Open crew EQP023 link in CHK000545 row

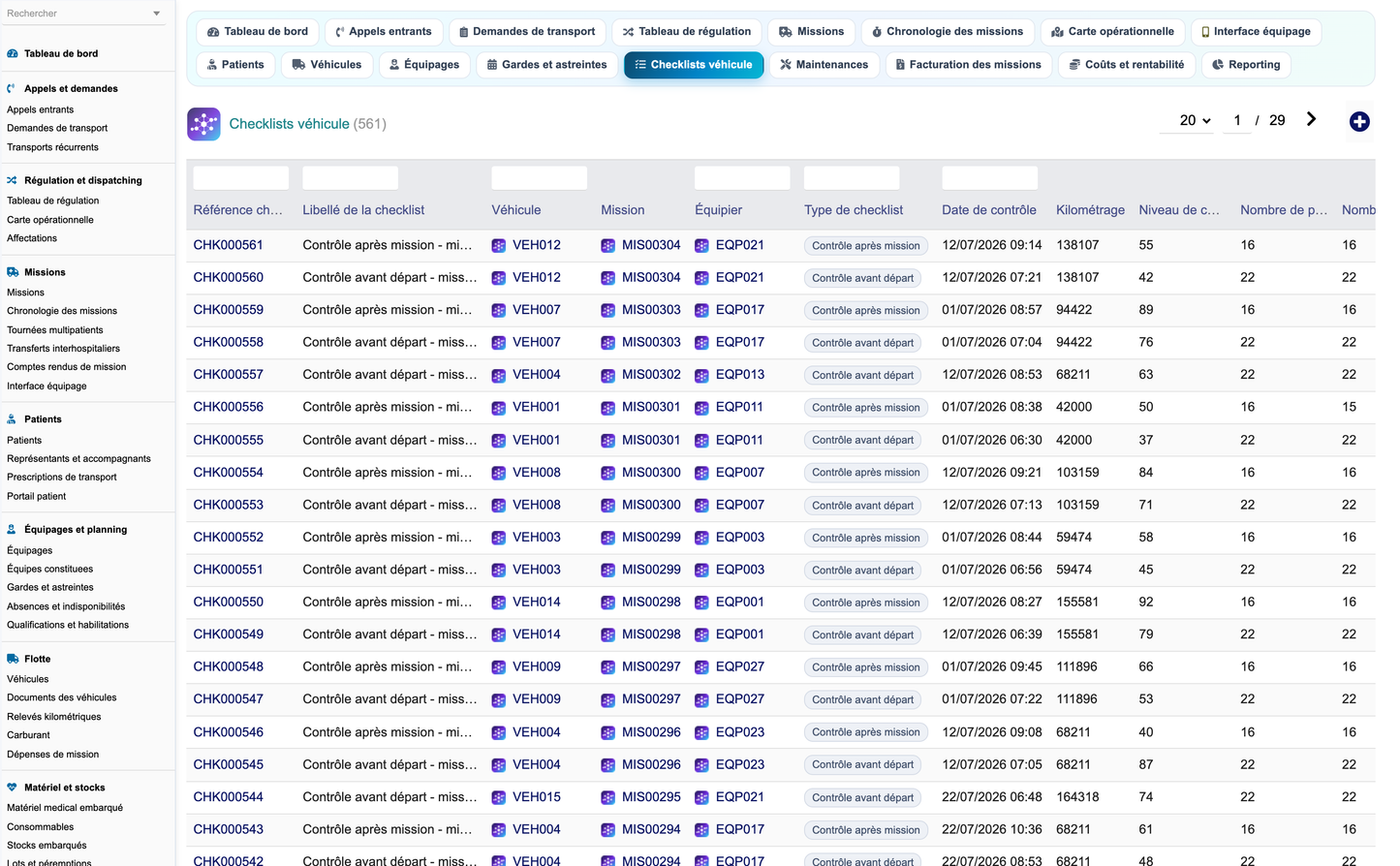[x=740, y=764]
